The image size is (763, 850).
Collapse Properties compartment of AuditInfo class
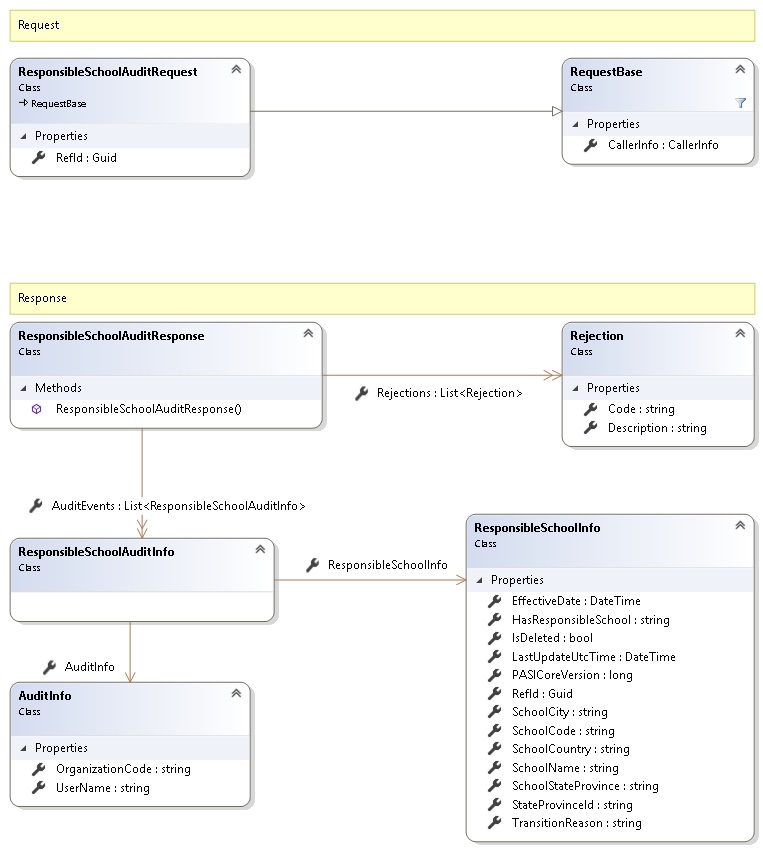tap(23, 748)
